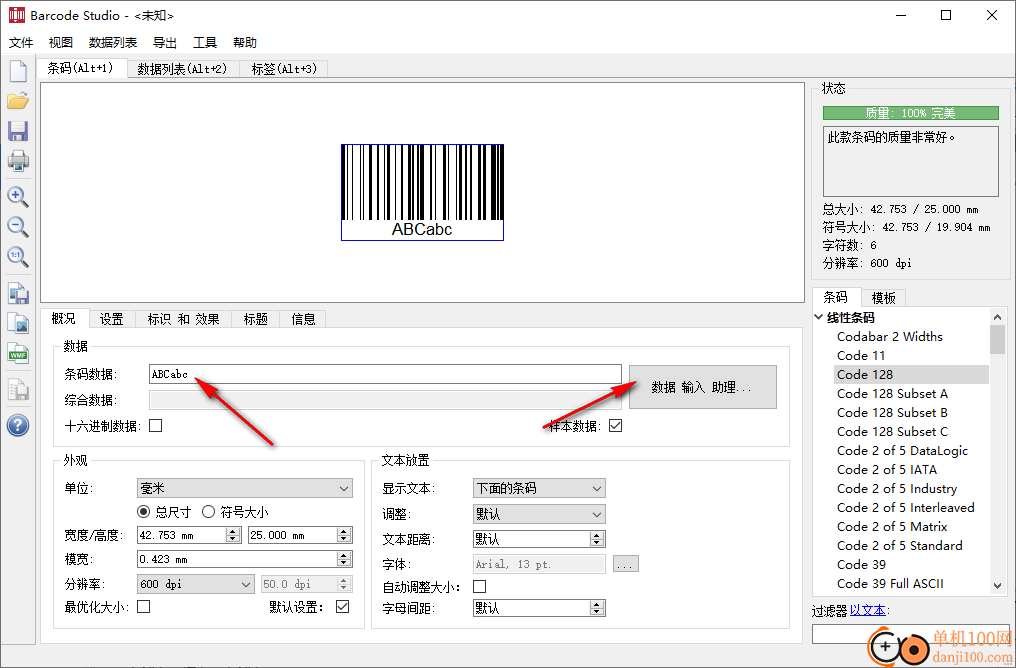Screen dimensions: 1016x668
Task: Open the 分辨率 dropdown showing 600 dpi
Action: coord(196,584)
